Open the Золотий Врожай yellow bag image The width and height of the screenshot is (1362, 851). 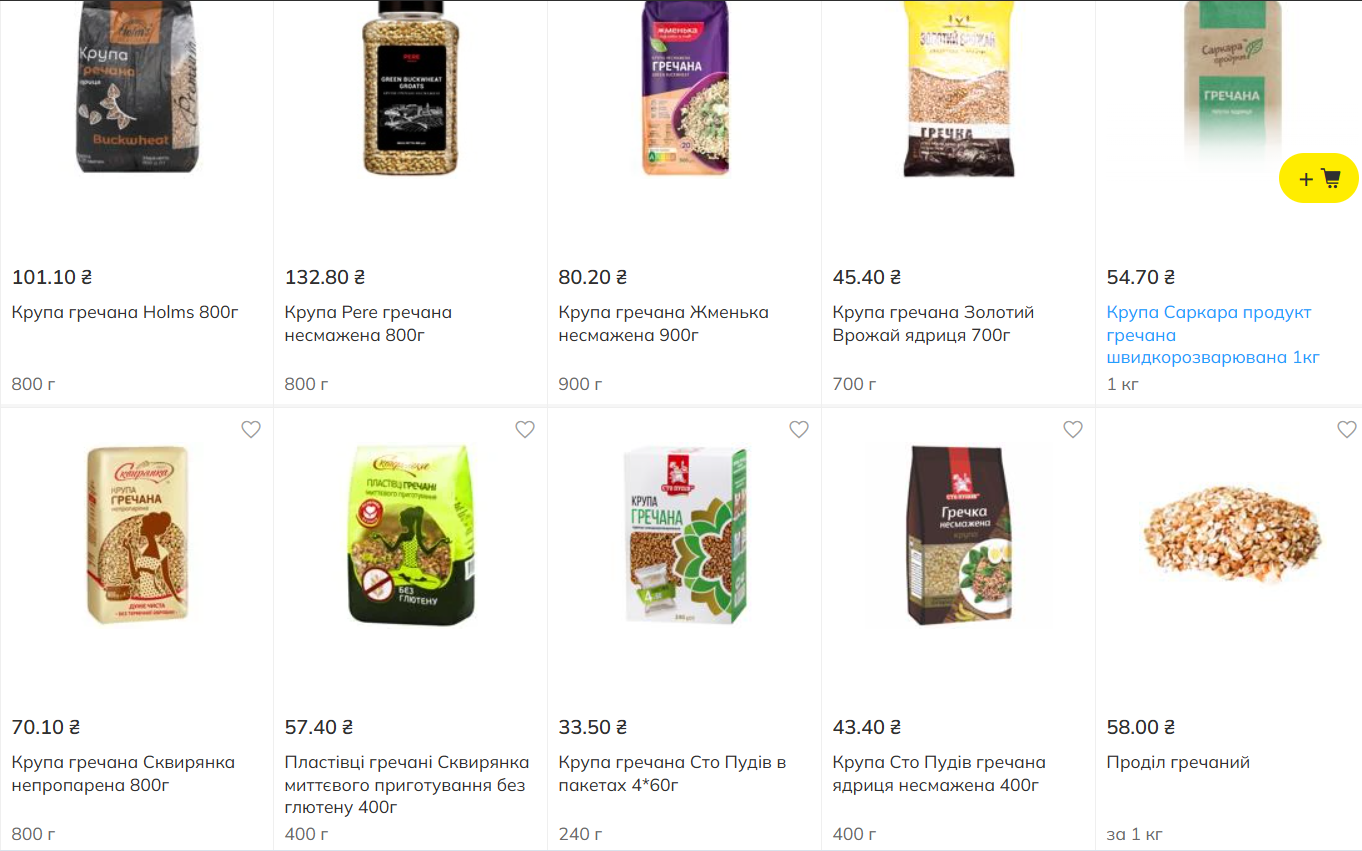point(959,90)
